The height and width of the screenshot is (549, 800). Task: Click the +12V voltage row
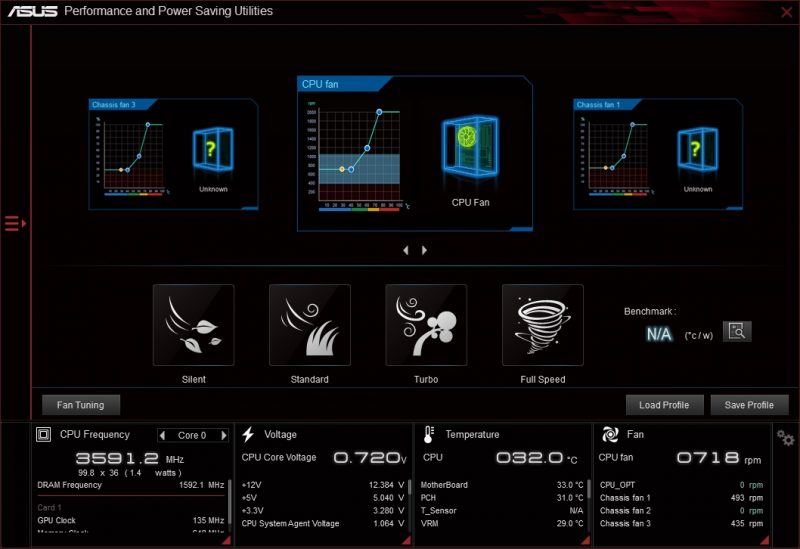click(322, 485)
